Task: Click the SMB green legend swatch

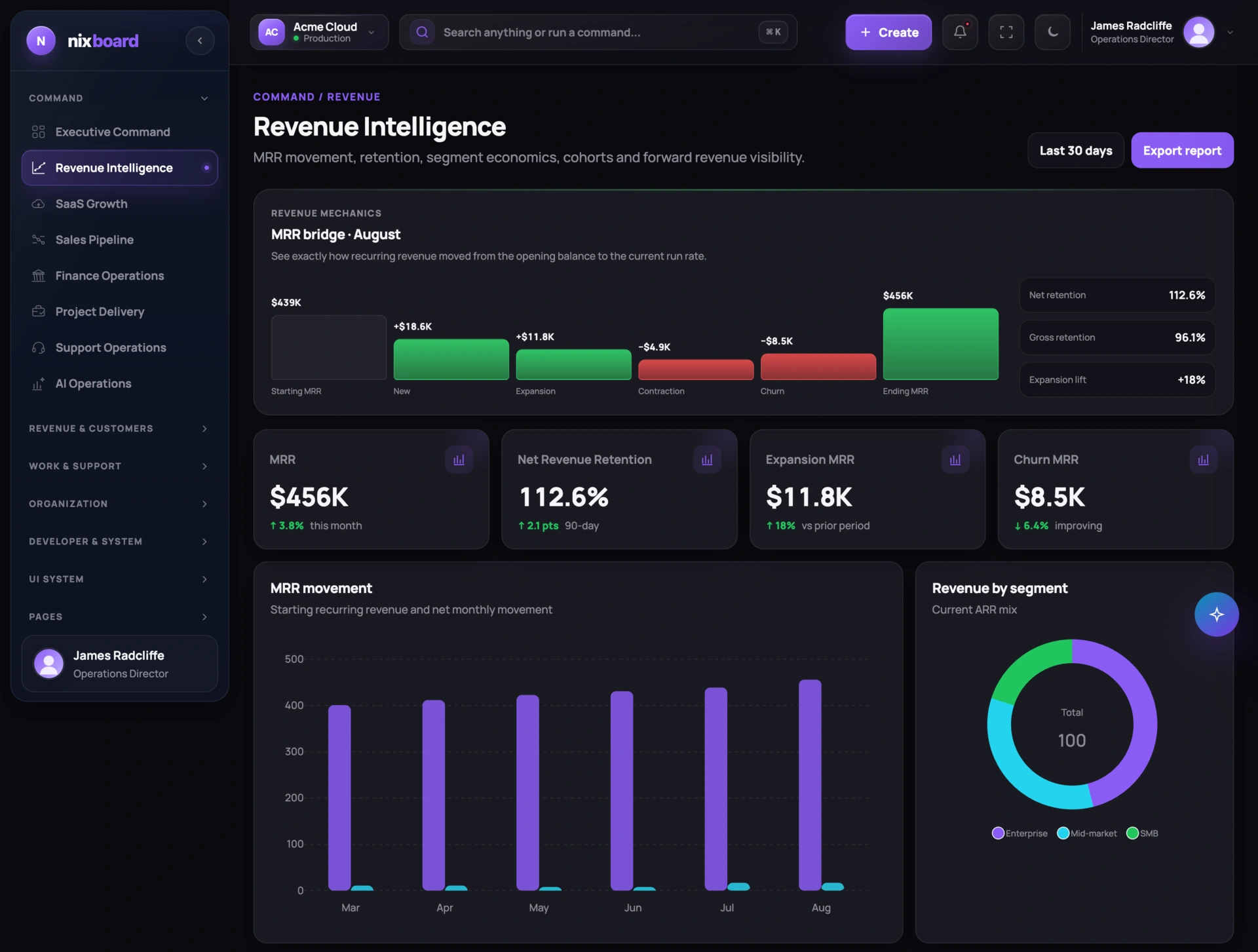Action: [1132, 833]
